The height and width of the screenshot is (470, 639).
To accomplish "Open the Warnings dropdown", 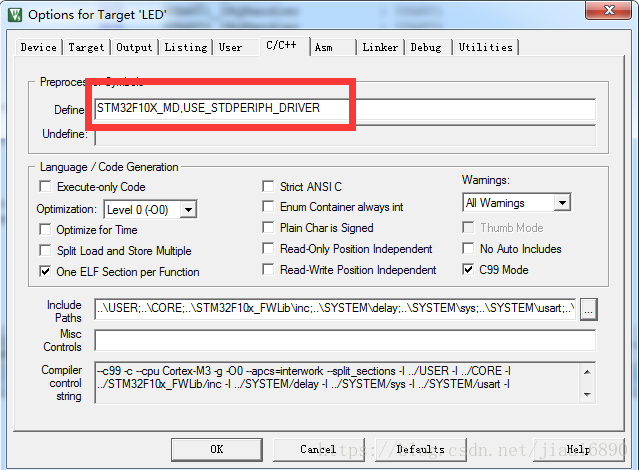I will 562,203.
